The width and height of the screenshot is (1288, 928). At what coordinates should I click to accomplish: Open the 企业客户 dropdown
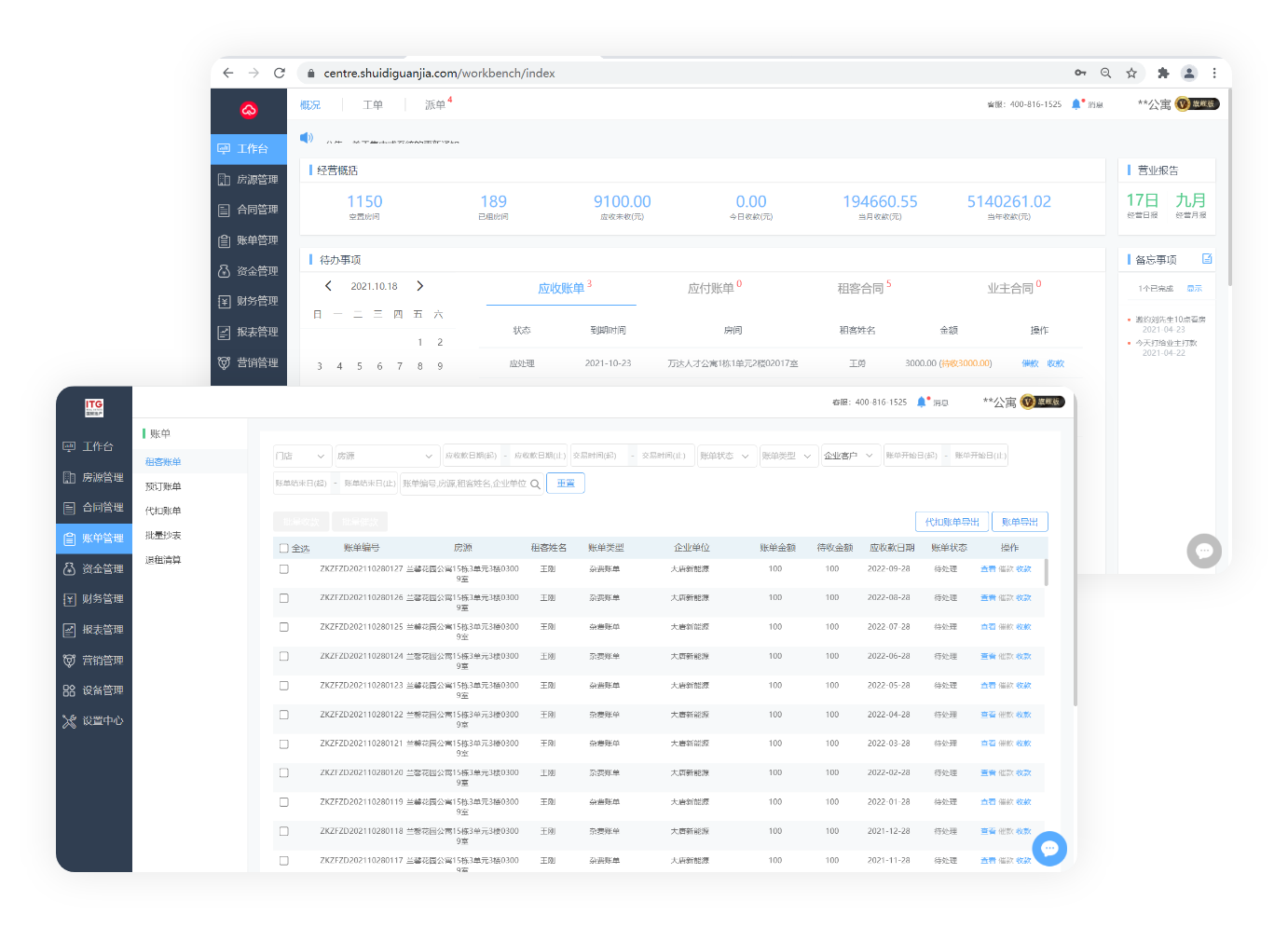click(x=850, y=456)
